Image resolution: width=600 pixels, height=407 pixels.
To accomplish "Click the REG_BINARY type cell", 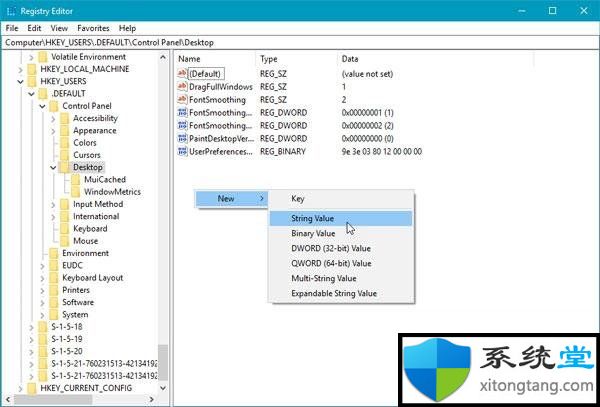I will point(283,151).
